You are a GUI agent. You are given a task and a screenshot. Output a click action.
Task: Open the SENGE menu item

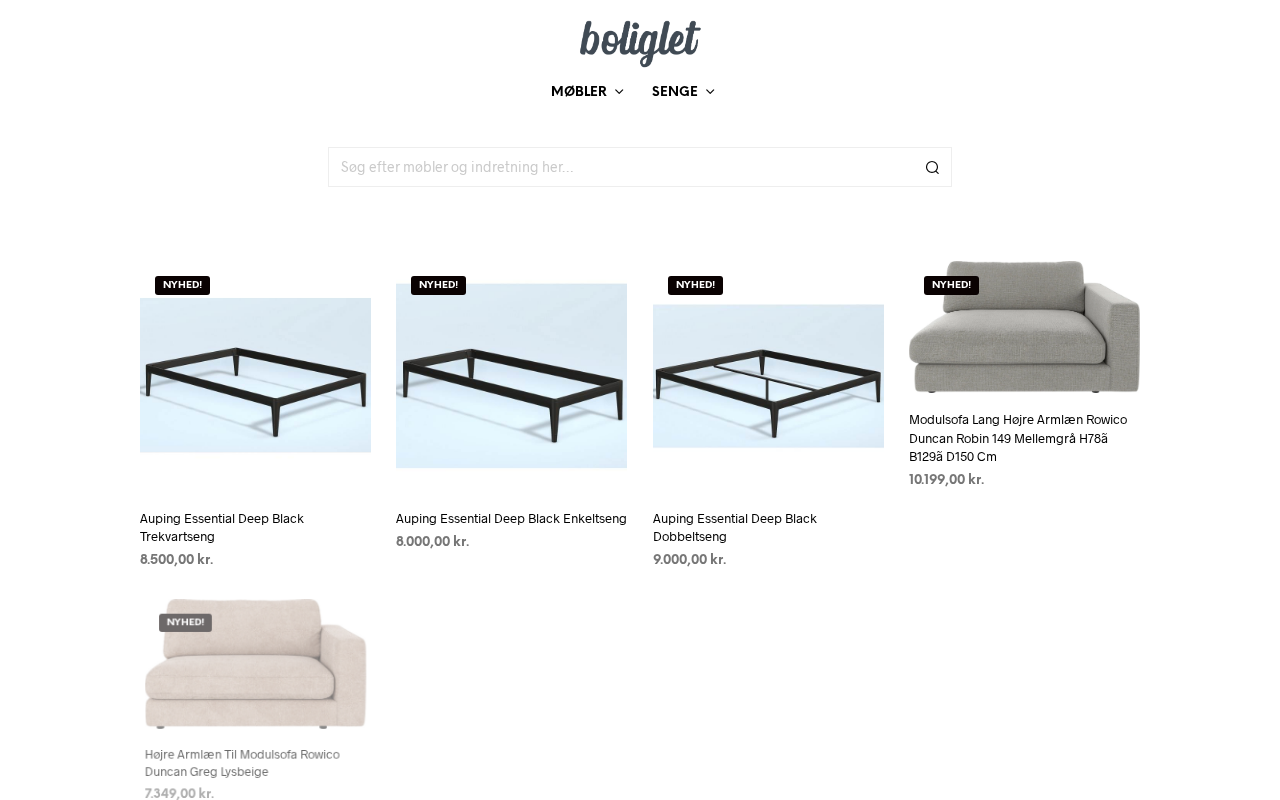(x=675, y=92)
